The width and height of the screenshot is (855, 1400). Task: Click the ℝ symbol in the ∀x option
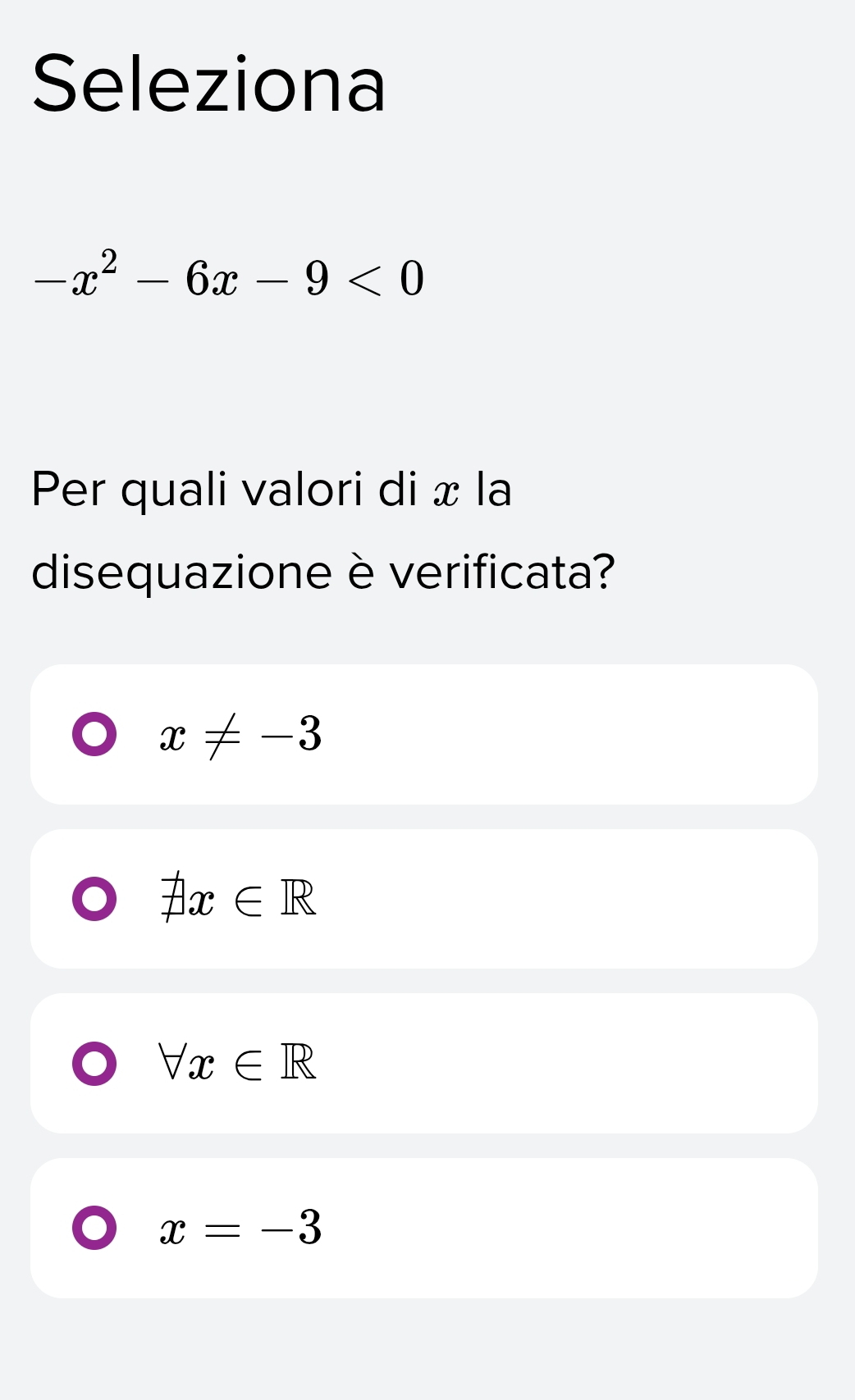pos(298,1063)
